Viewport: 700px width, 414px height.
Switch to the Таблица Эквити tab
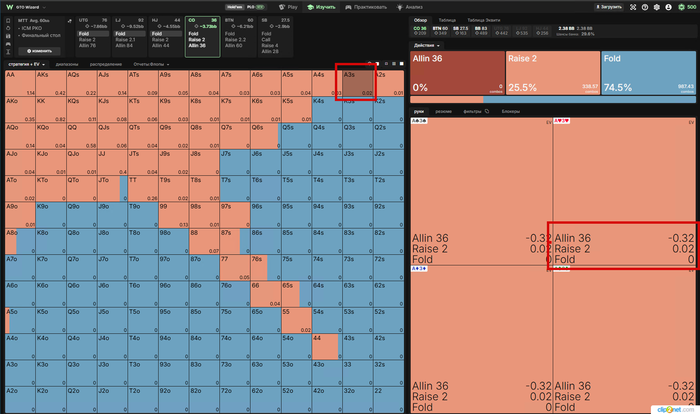pos(483,20)
